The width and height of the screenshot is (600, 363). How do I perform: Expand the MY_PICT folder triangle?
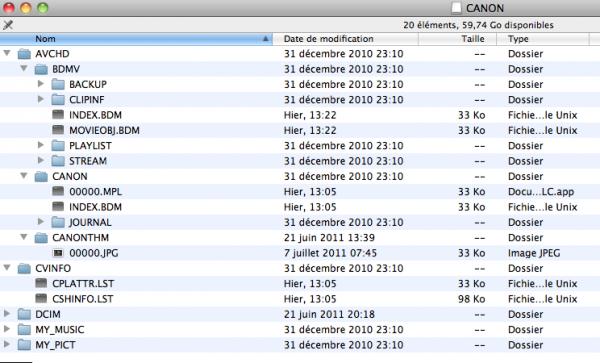(x=7, y=344)
